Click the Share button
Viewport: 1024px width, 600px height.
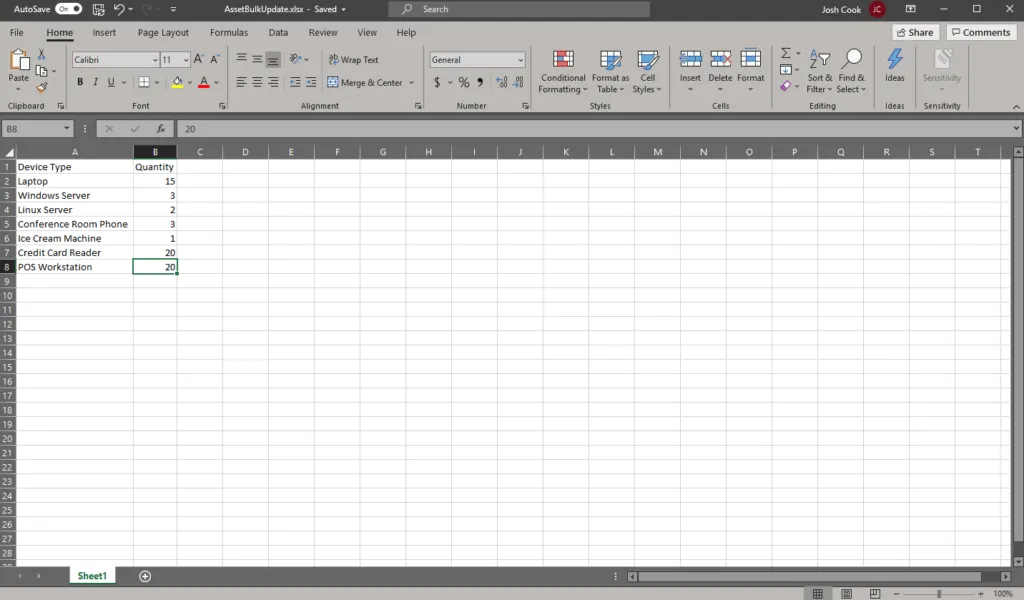914,32
